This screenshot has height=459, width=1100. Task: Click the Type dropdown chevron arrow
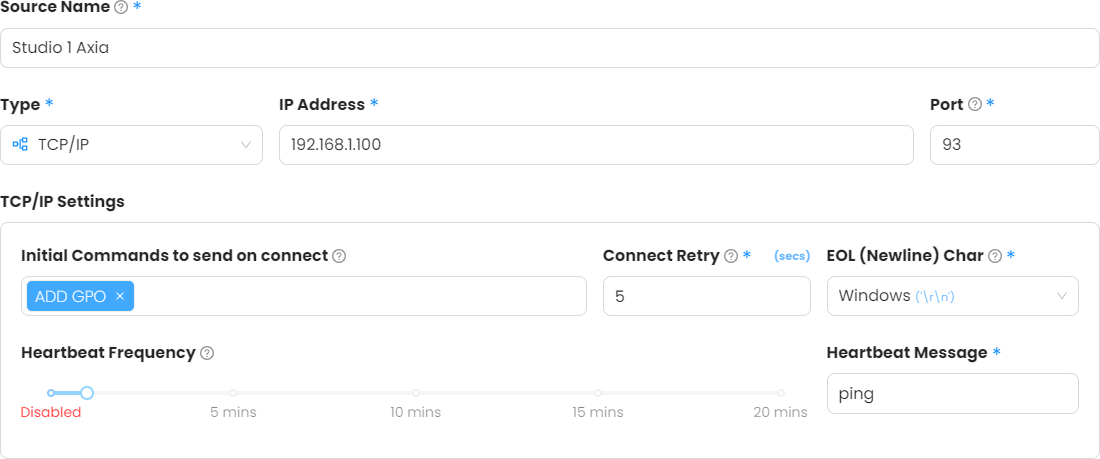click(x=246, y=145)
